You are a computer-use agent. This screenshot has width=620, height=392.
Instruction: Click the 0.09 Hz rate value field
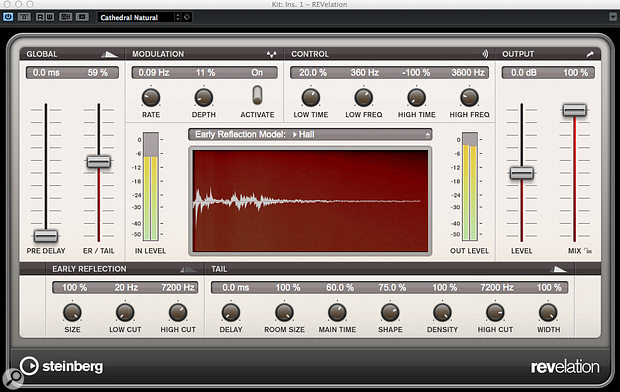tap(154, 73)
